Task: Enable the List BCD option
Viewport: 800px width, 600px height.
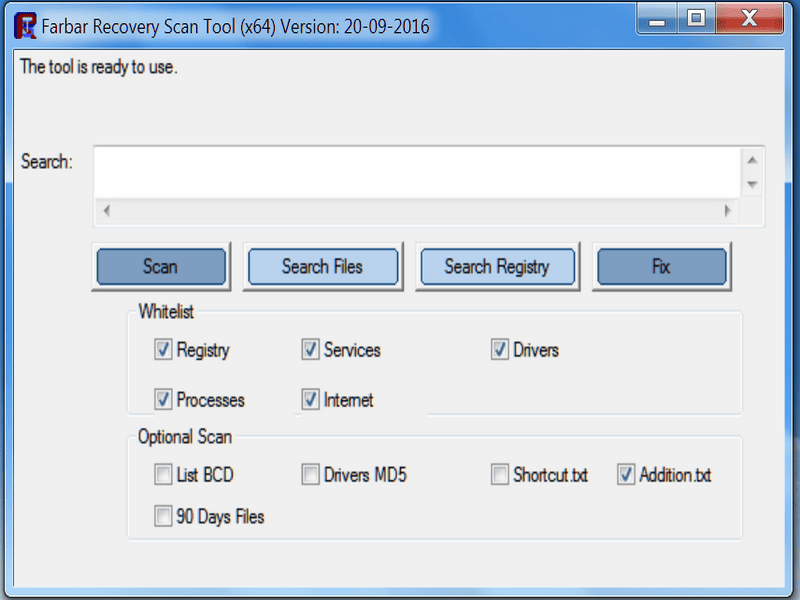Action: click(163, 474)
